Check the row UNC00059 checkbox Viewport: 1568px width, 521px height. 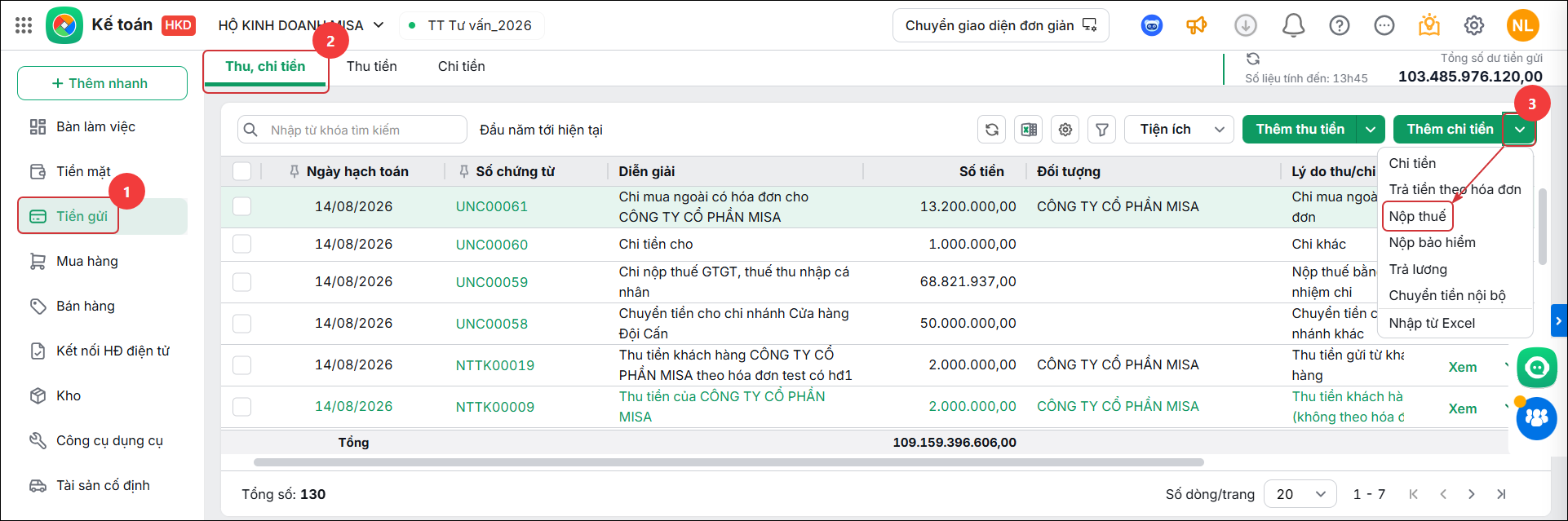click(x=241, y=282)
